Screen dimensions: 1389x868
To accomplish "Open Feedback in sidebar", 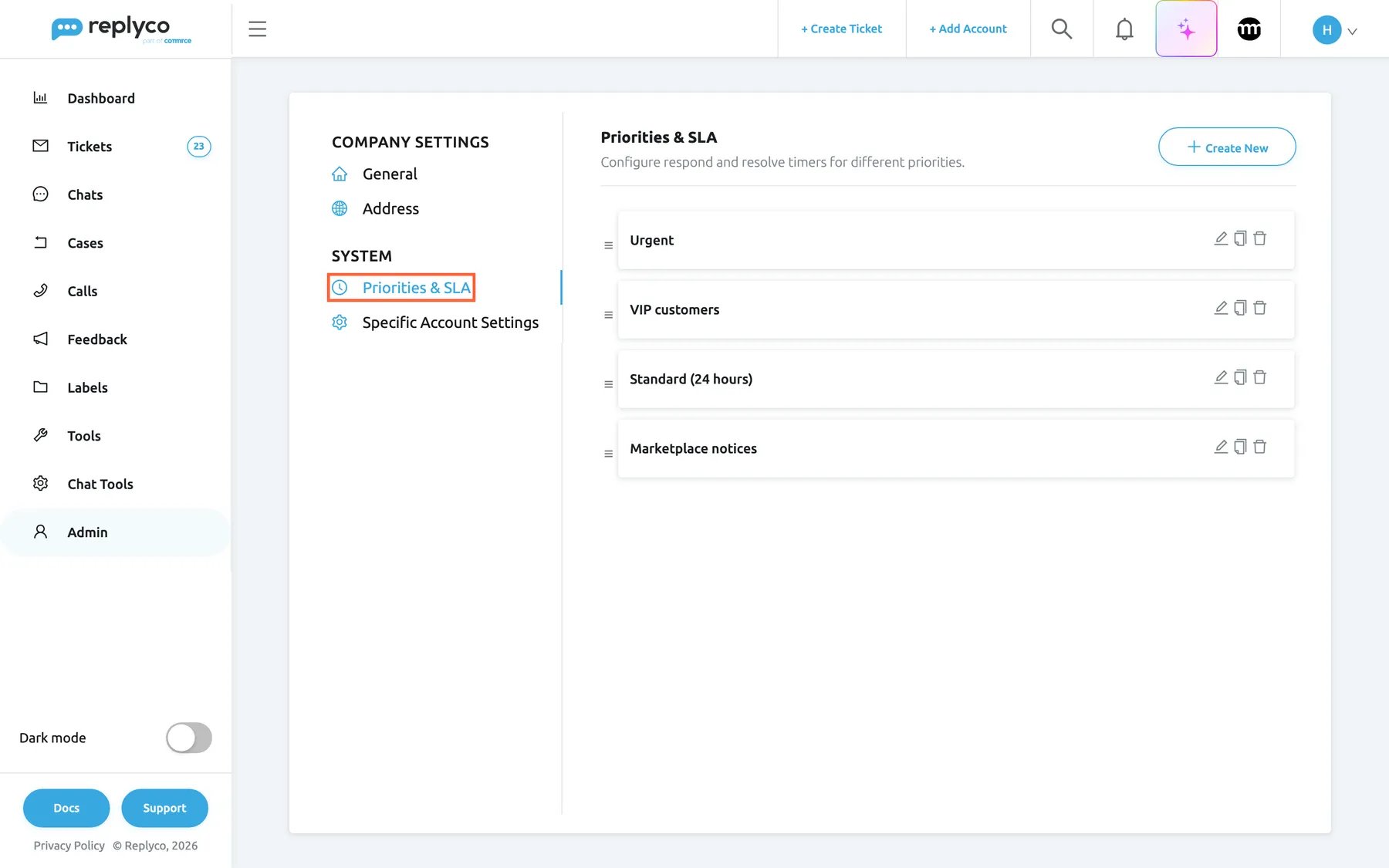I will pos(116,339).
